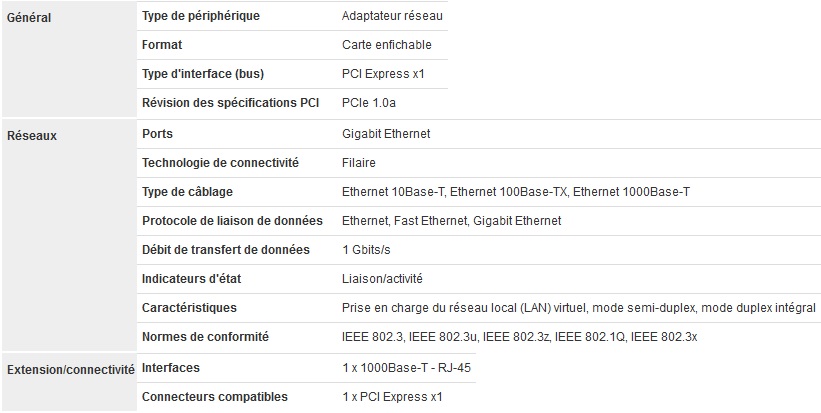Select the Caractéristiques row label
This screenshot has height=413, width=821.
pyautogui.click(x=189, y=308)
